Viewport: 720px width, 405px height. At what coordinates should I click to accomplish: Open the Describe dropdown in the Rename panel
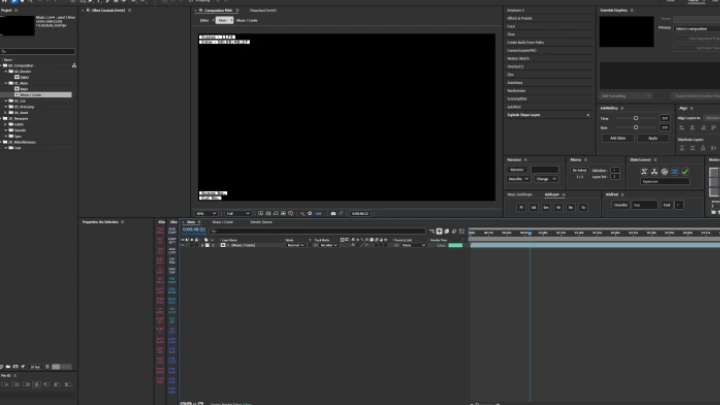click(518, 179)
